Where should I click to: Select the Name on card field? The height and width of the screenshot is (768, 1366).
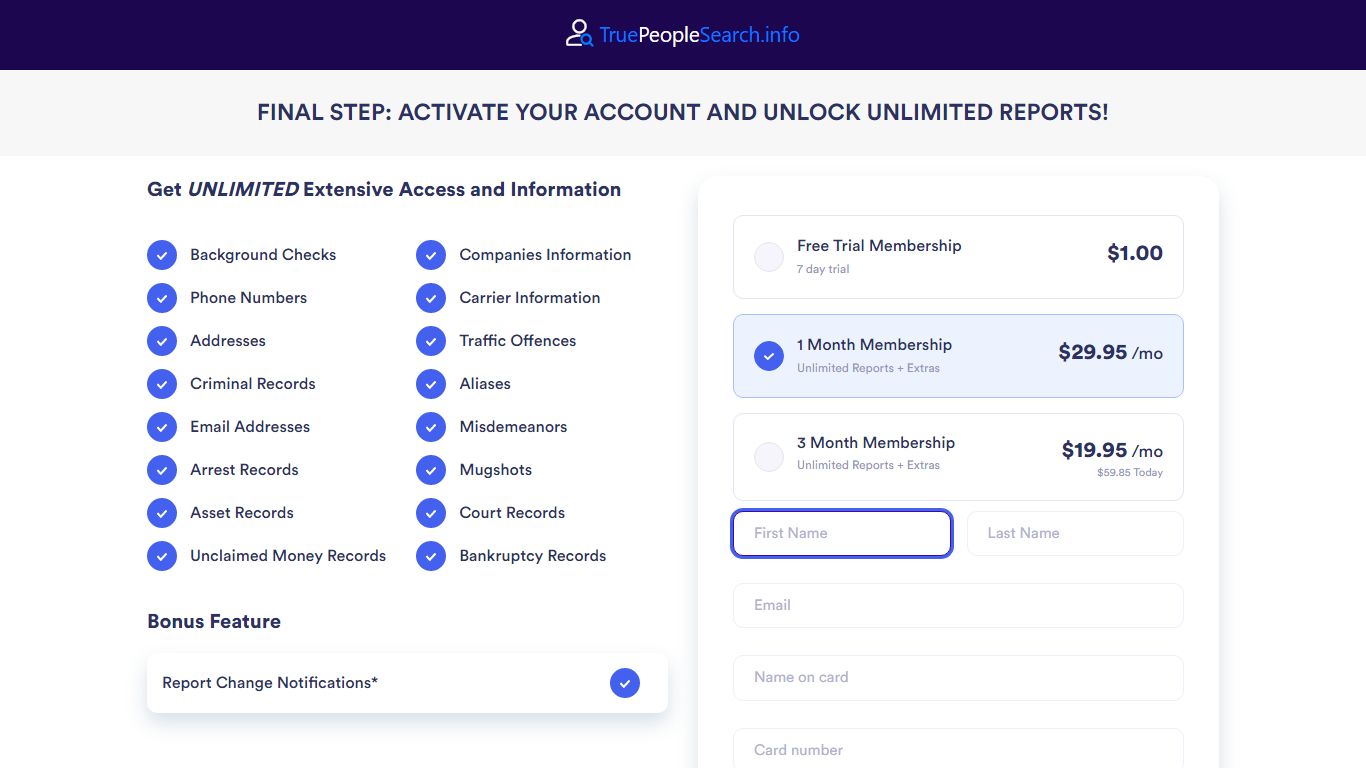click(958, 678)
